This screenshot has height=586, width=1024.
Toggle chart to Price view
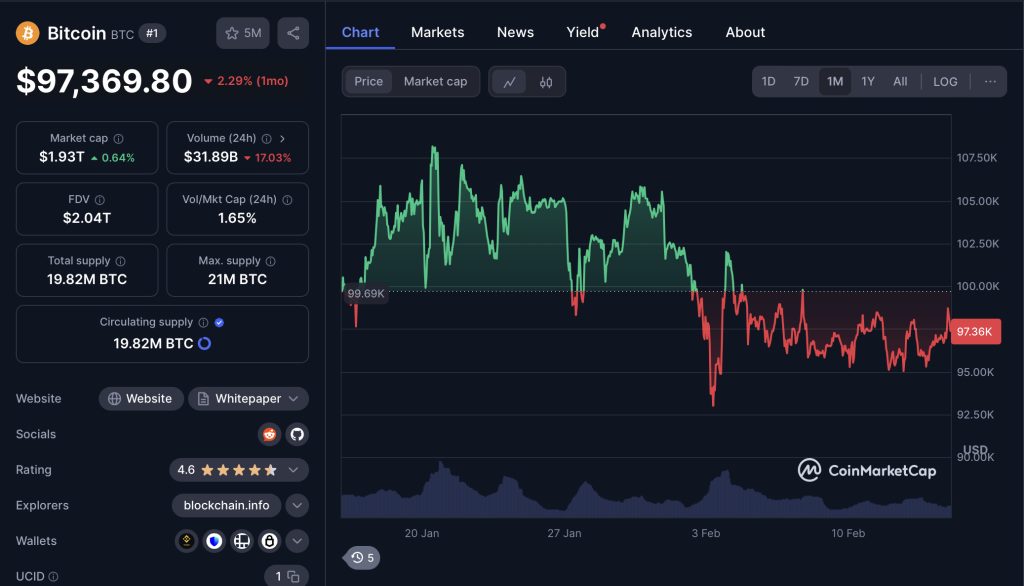click(368, 82)
